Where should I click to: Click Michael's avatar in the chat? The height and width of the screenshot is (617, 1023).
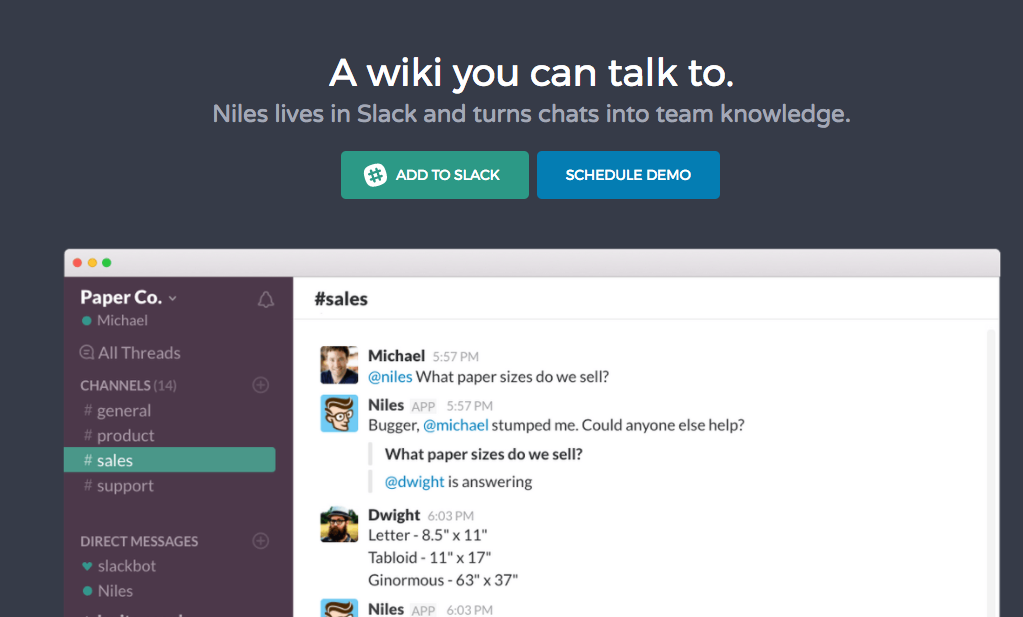coord(339,365)
